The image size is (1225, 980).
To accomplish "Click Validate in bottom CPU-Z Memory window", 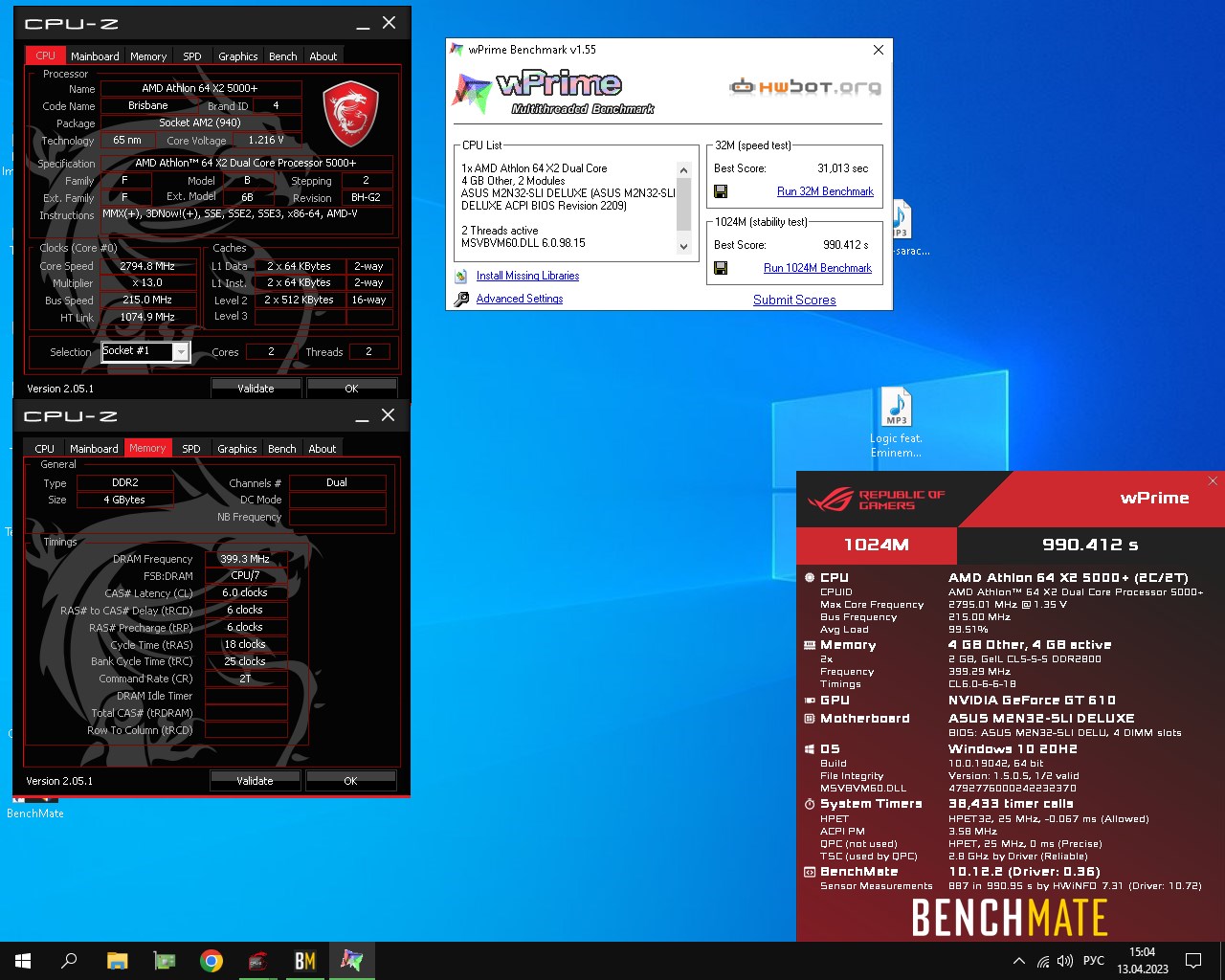I will tap(255, 780).
